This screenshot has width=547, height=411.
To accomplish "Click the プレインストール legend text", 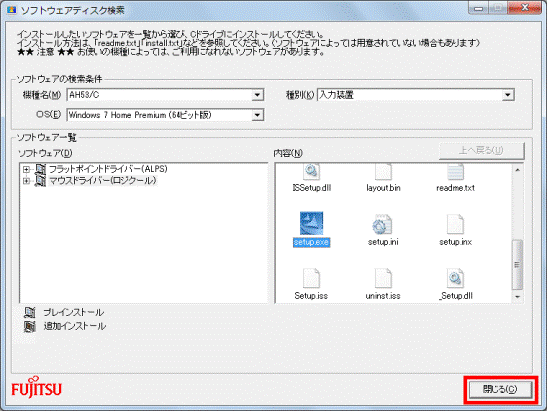I will tap(74, 313).
